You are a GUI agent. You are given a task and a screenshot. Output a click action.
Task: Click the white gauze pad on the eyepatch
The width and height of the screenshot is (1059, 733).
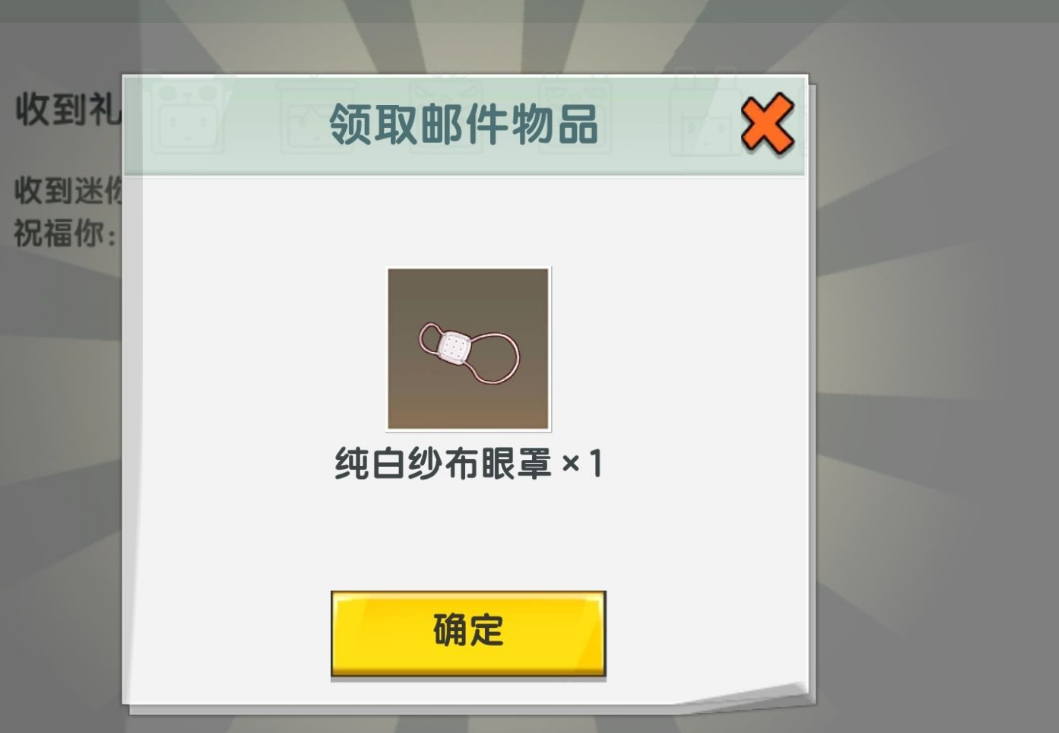coord(453,347)
